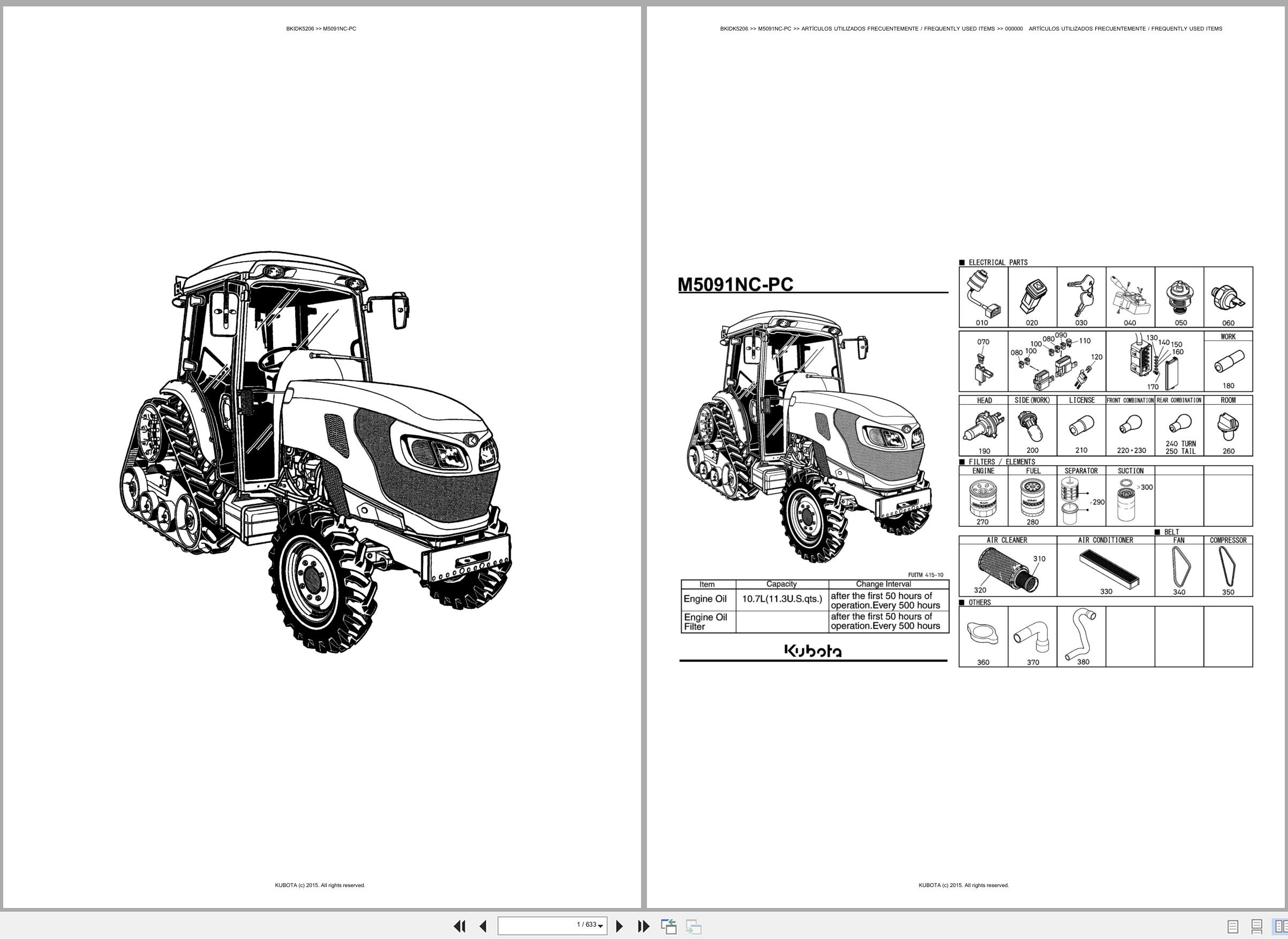The image size is (1288, 939).
Task: Jump to the last page
Action: click(643, 927)
